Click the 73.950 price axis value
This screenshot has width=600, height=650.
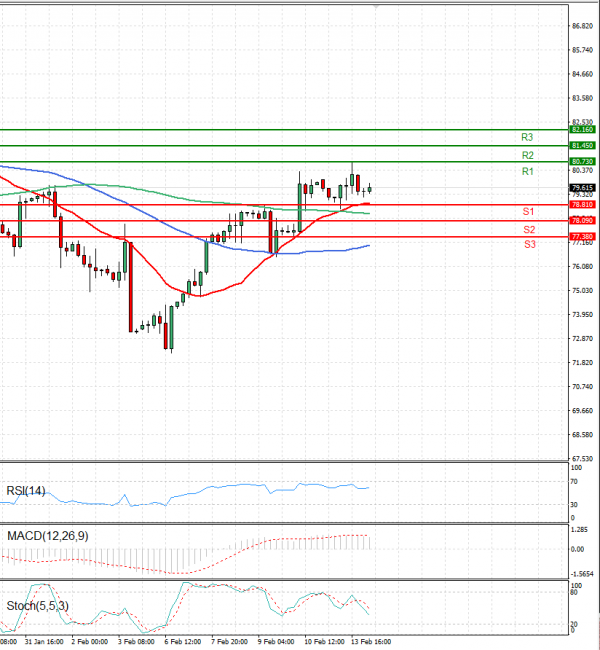(583, 315)
